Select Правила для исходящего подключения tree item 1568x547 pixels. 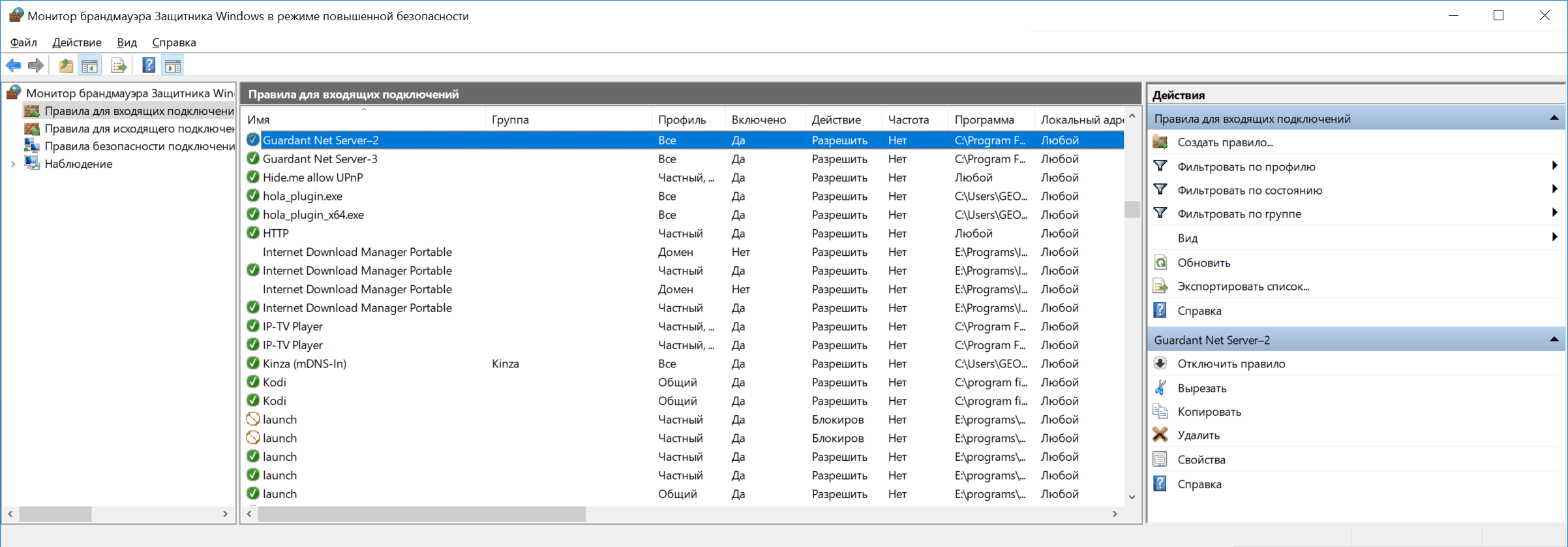point(139,129)
